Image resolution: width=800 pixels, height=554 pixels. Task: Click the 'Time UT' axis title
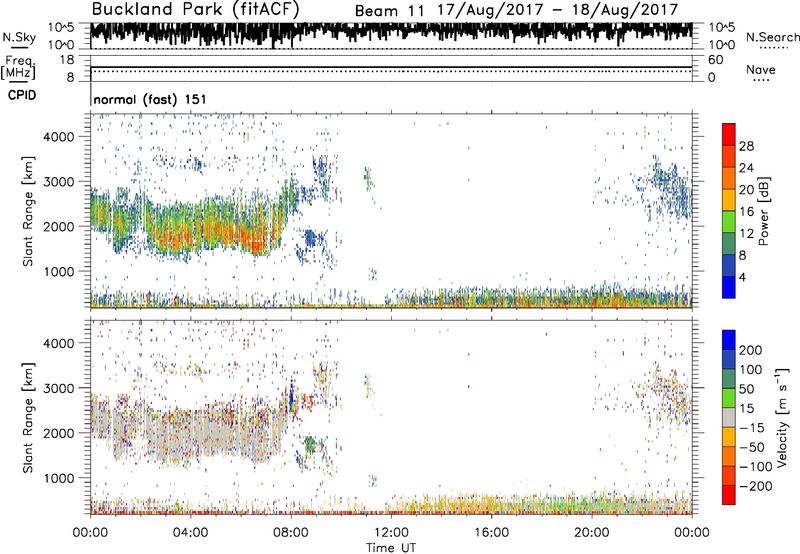[x=391, y=547]
